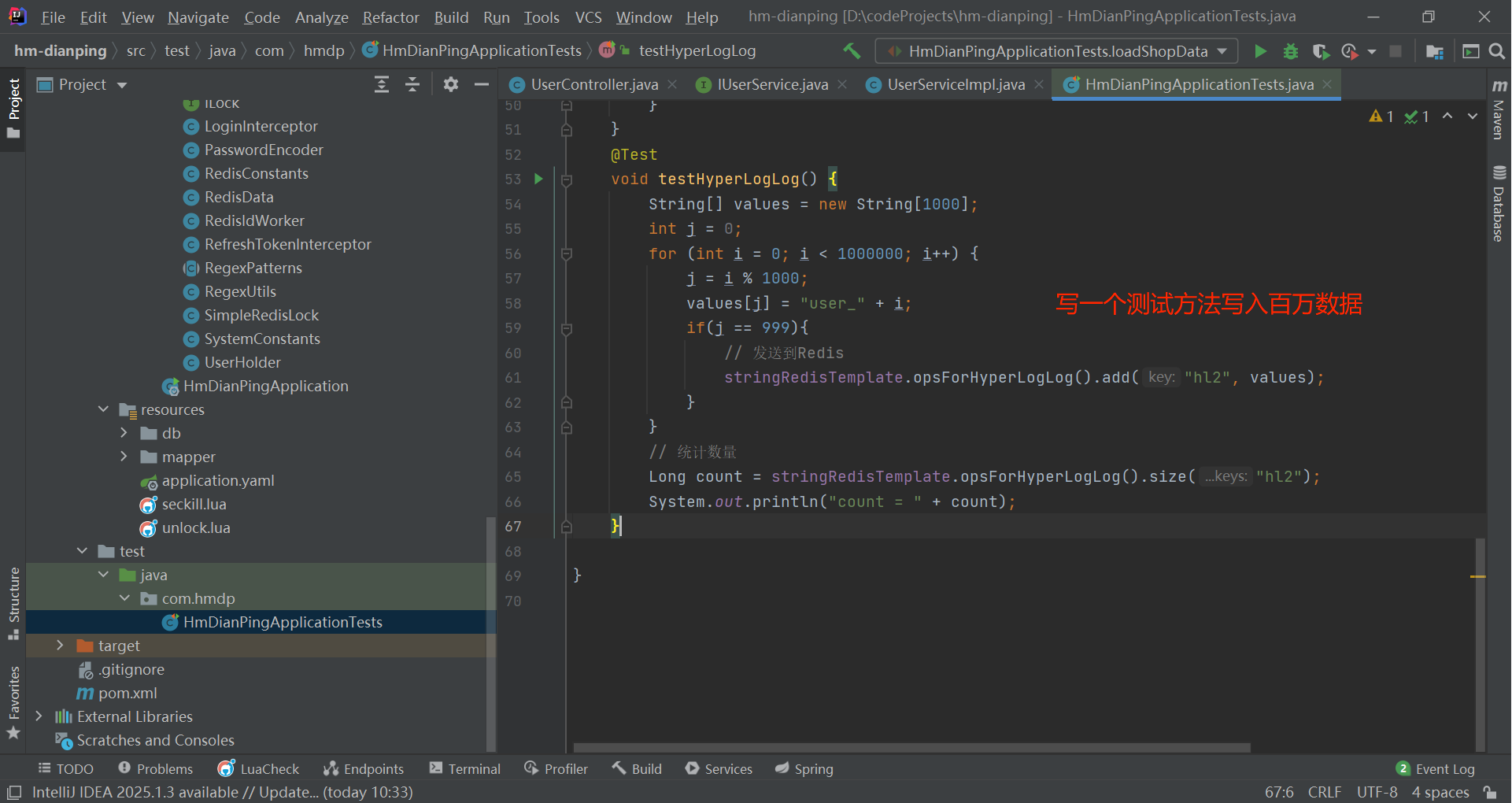Hide the Project tool window
Image resolution: width=1512 pixels, height=803 pixels.
482,84
